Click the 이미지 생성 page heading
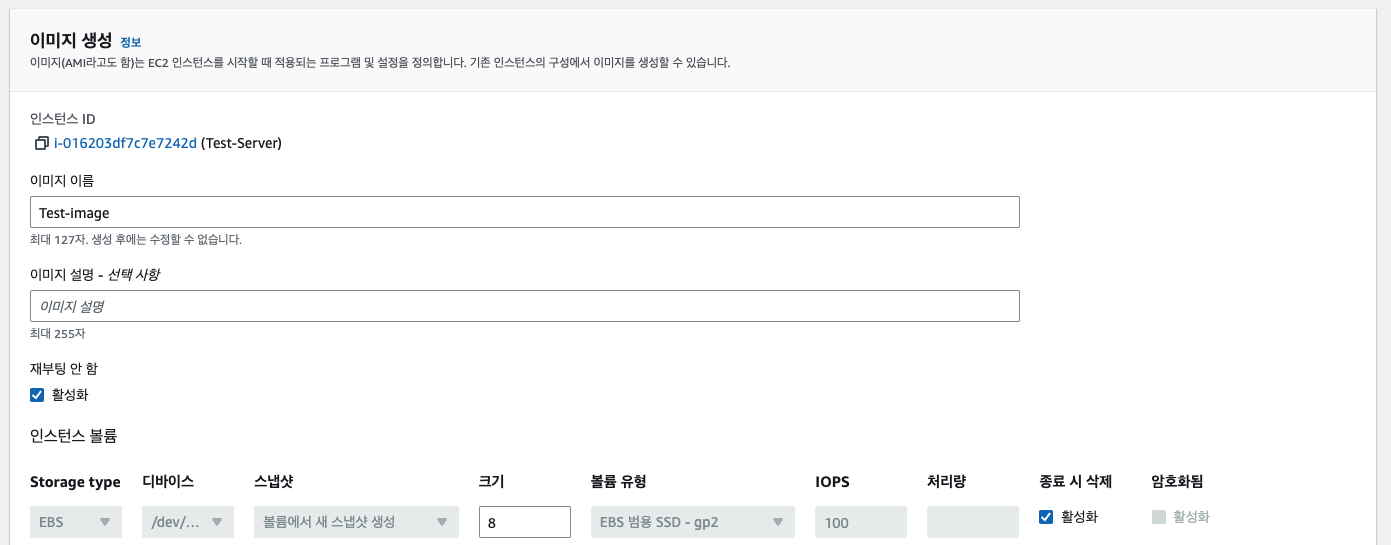 pos(71,41)
